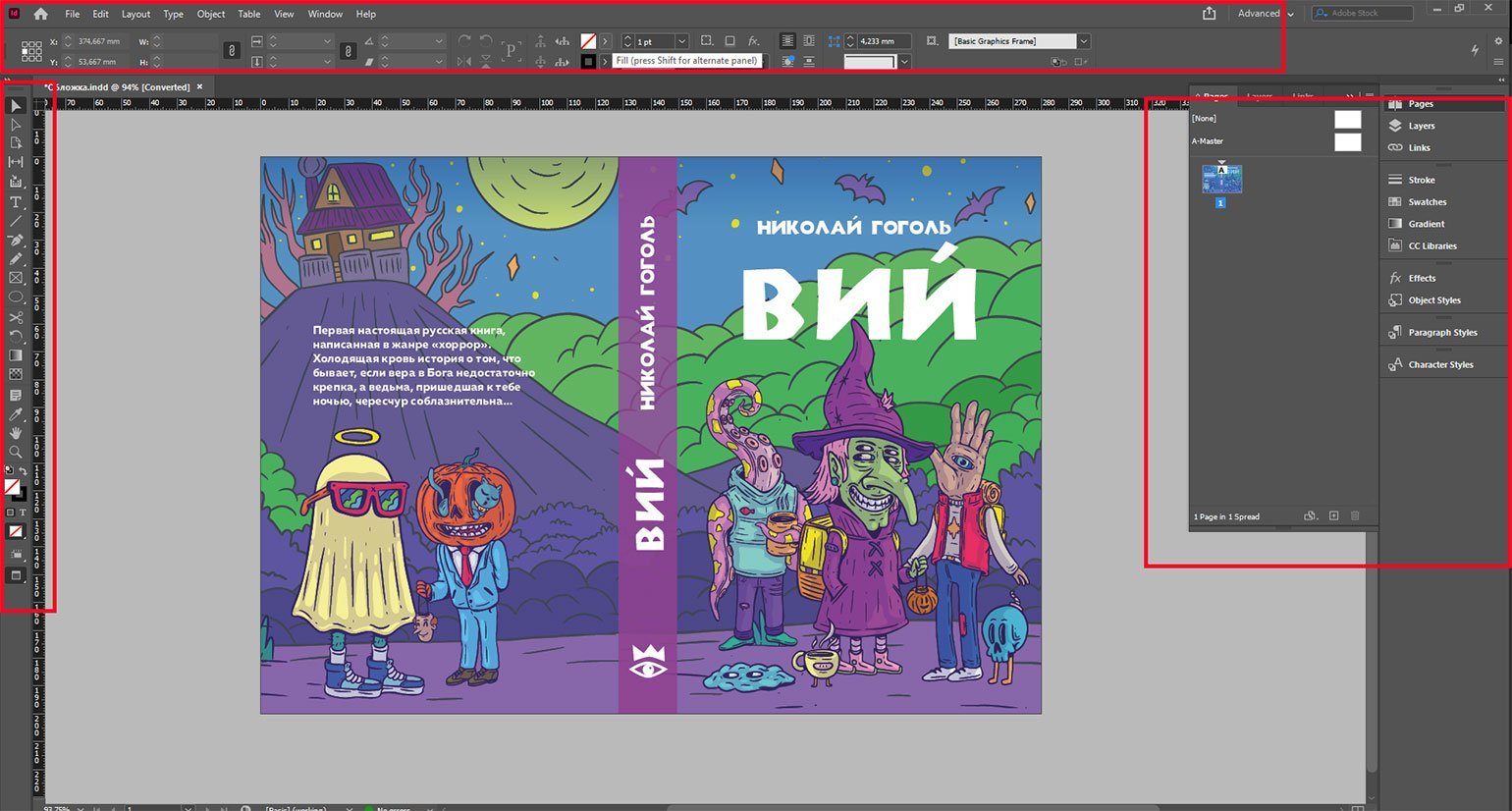Open the Layout menu

coord(135,14)
